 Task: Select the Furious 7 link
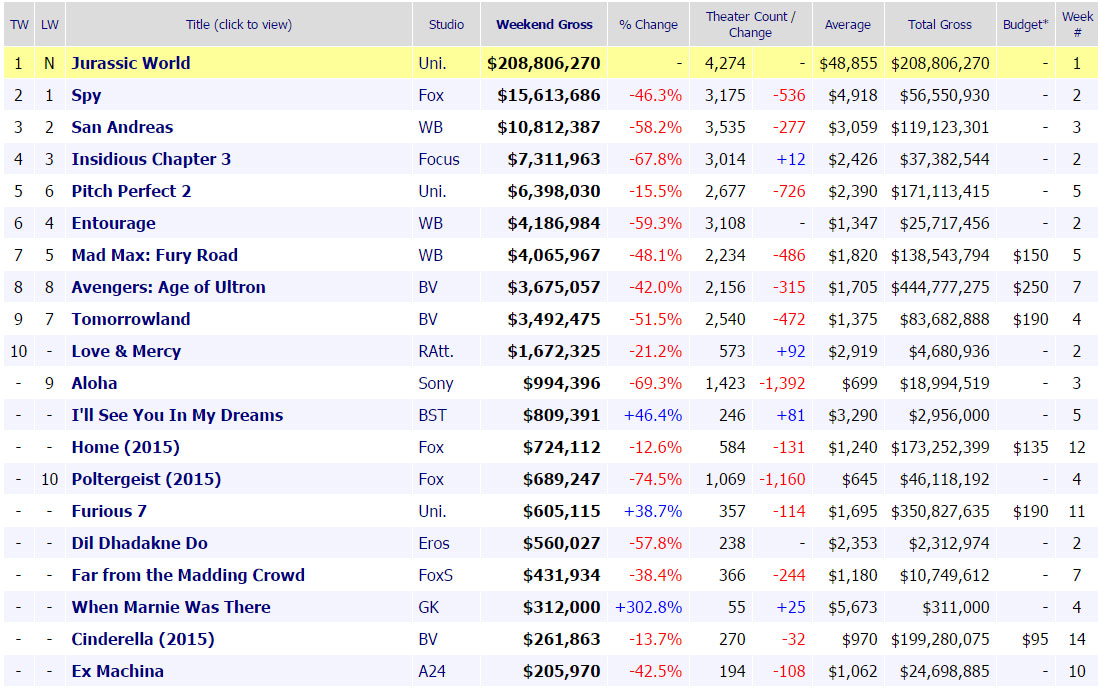point(109,511)
